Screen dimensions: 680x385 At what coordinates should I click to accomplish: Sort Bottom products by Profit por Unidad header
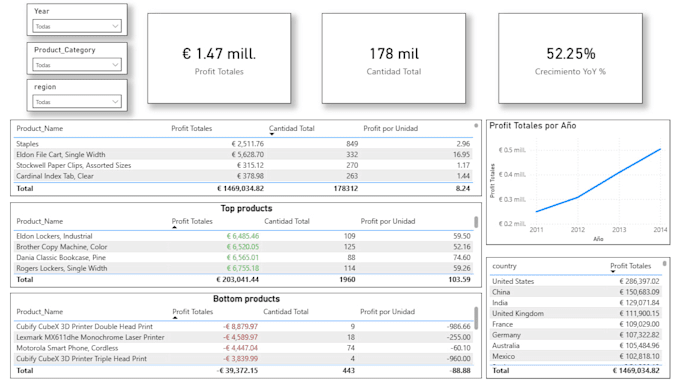(x=387, y=312)
